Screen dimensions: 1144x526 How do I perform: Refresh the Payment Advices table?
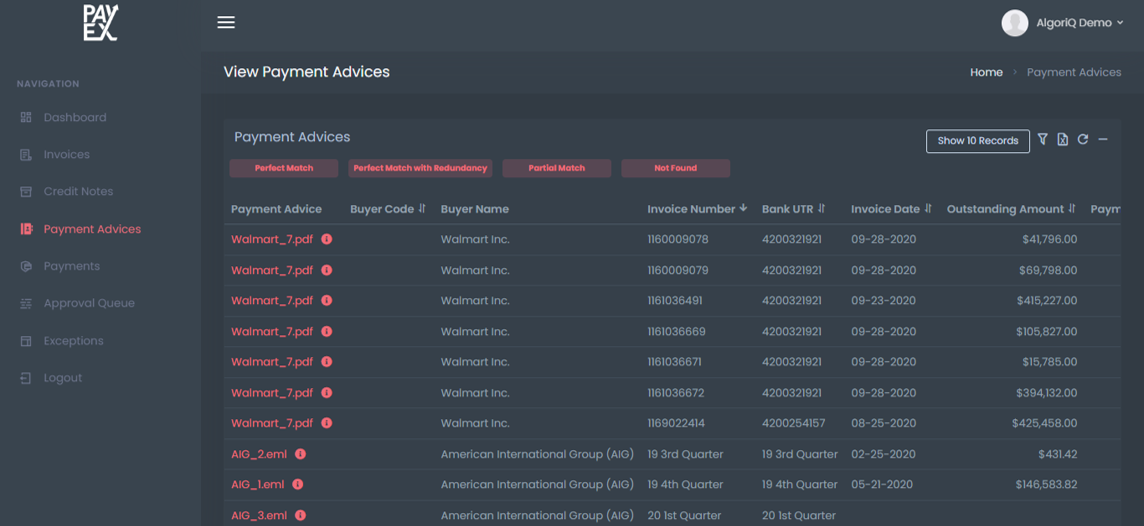[1082, 140]
